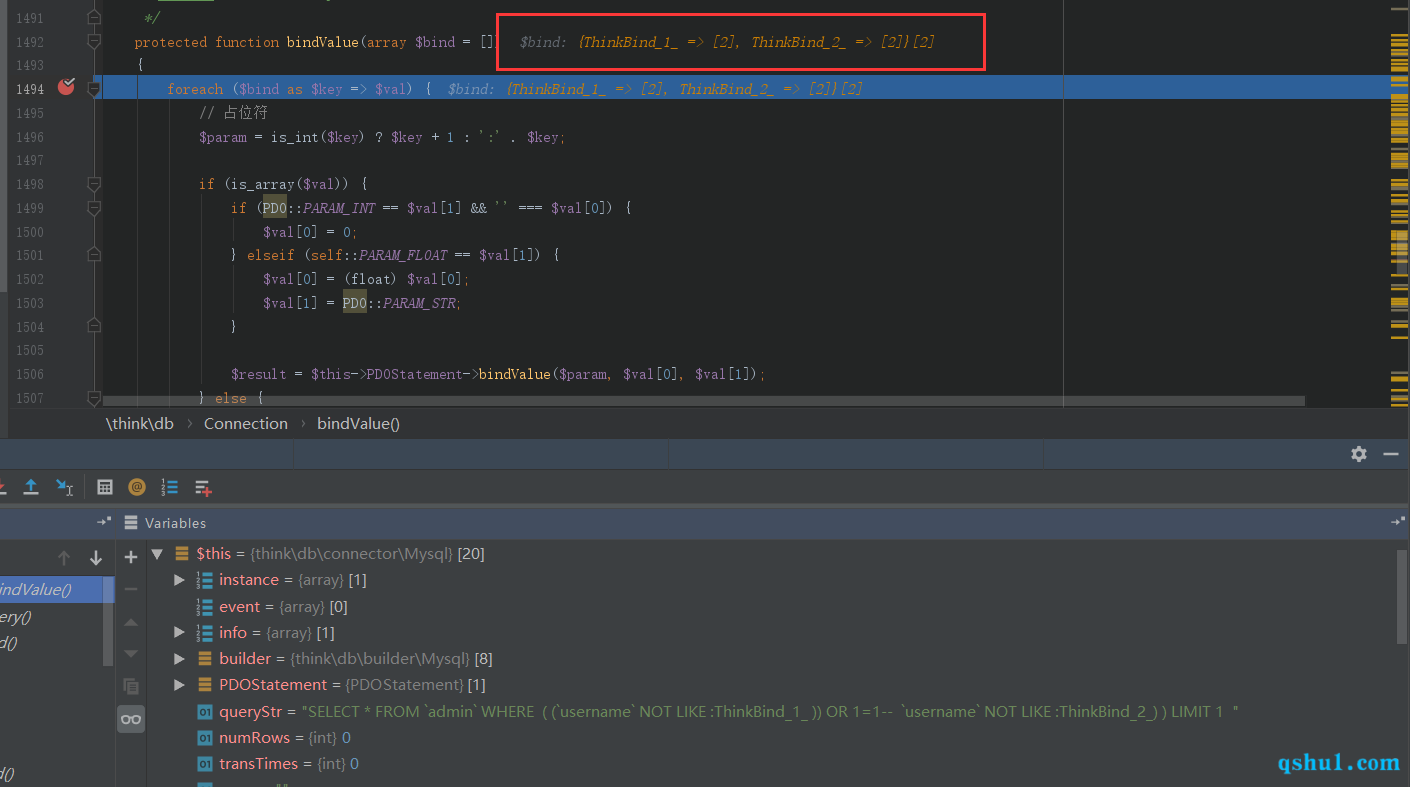This screenshot has height=787, width=1410.
Task: Click the editor horizontal scrollbar
Action: coord(704,401)
